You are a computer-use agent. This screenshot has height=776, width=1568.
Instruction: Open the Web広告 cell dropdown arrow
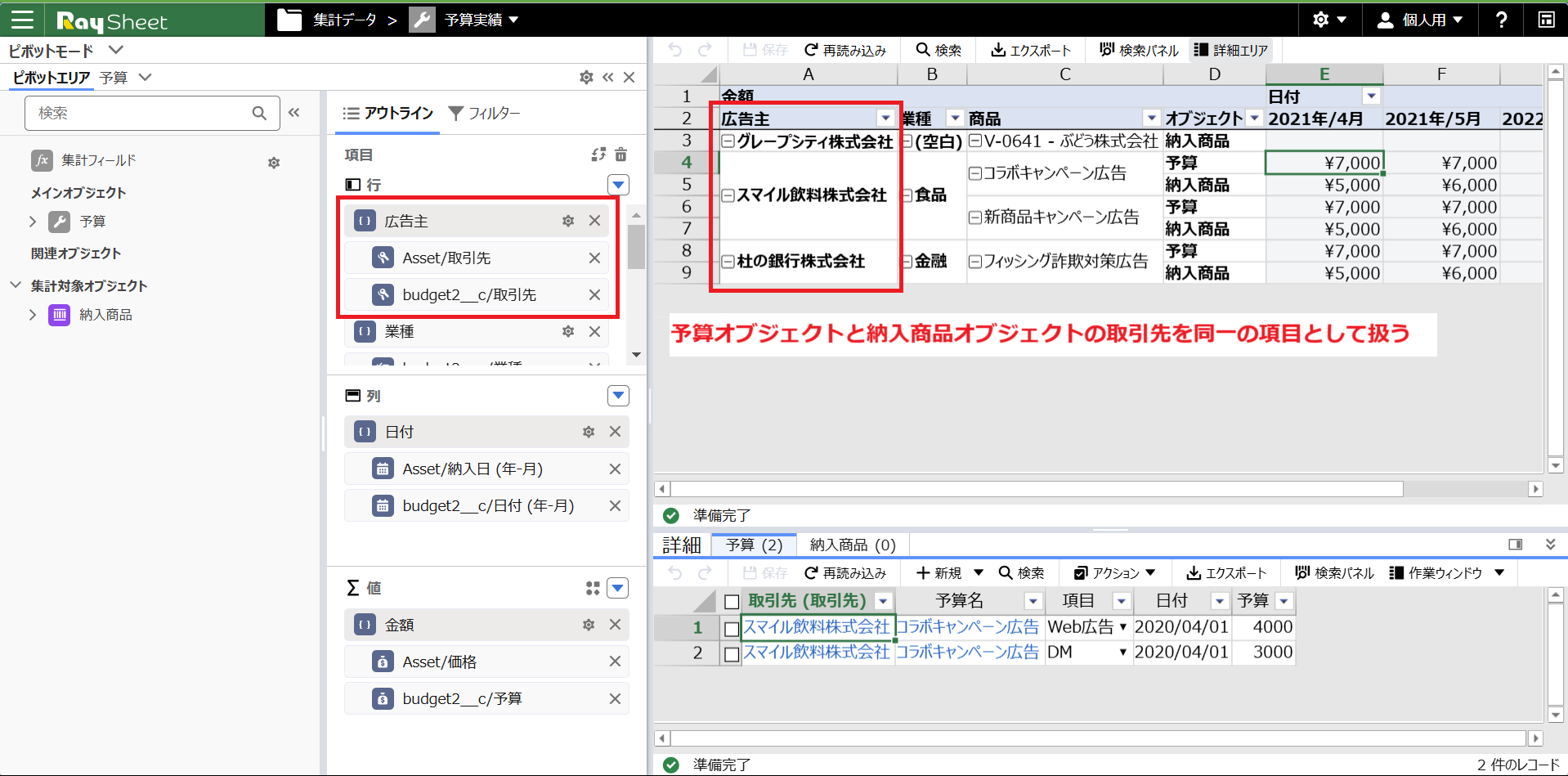(x=1122, y=627)
